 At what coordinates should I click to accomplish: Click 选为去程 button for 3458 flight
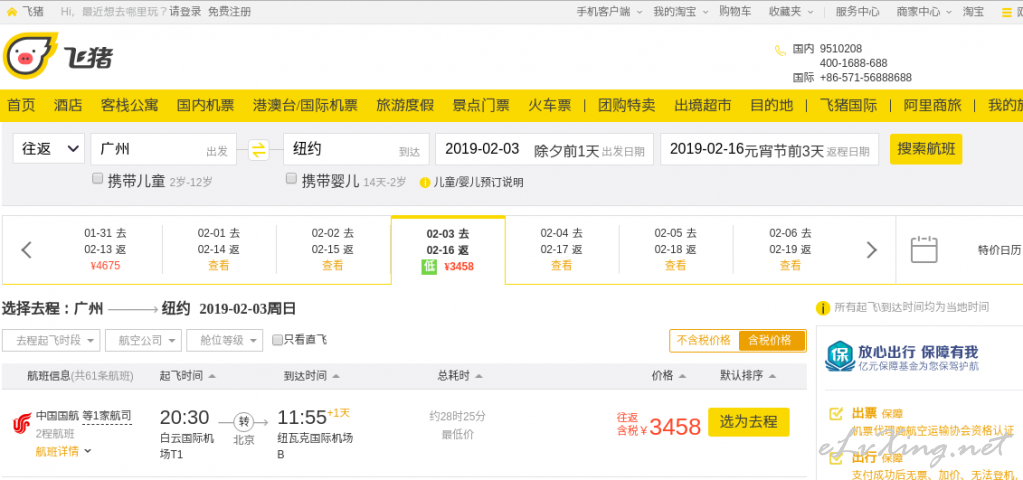(748, 422)
